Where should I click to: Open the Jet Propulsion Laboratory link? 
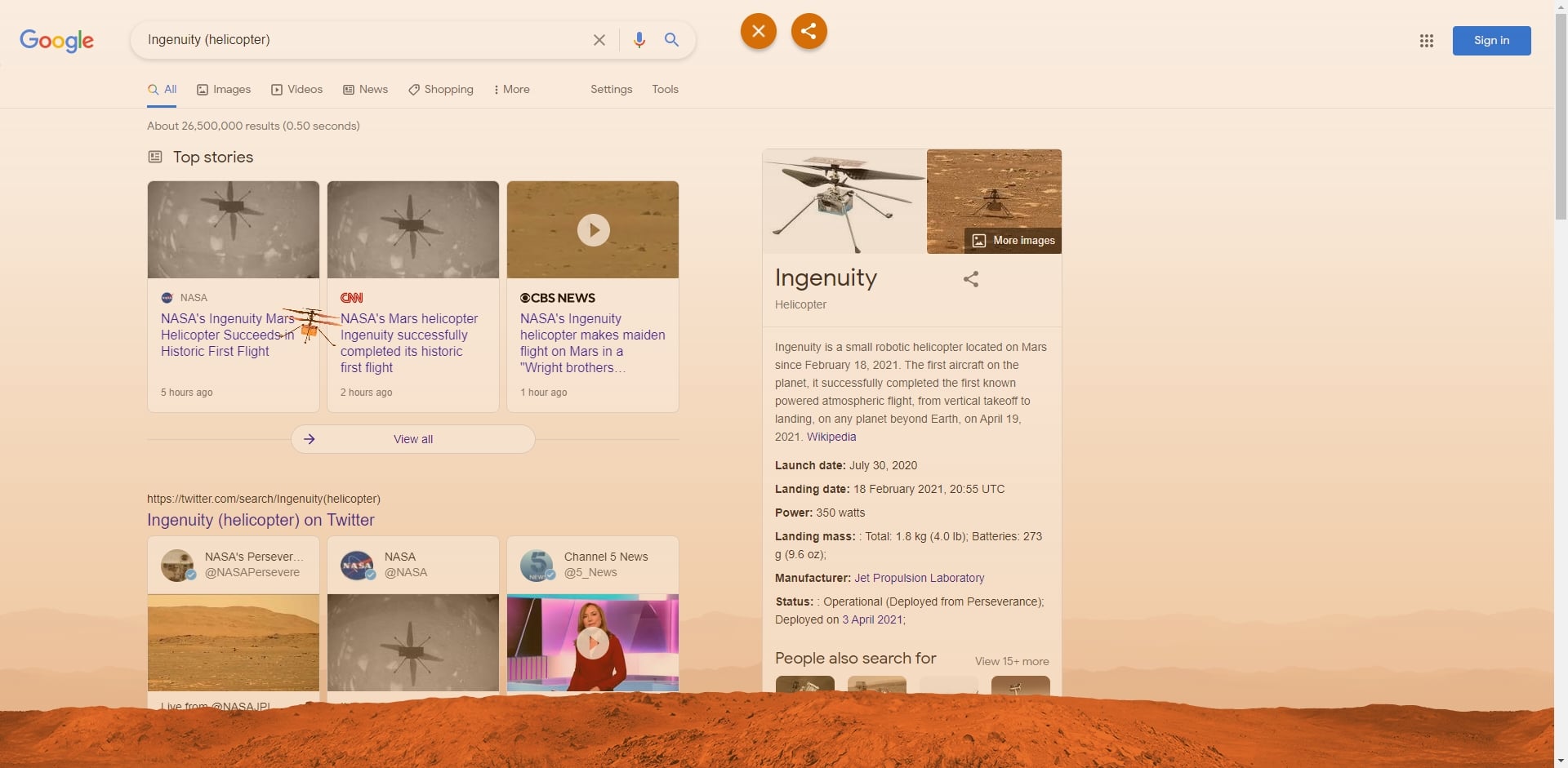pyautogui.click(x=919, y=579)
